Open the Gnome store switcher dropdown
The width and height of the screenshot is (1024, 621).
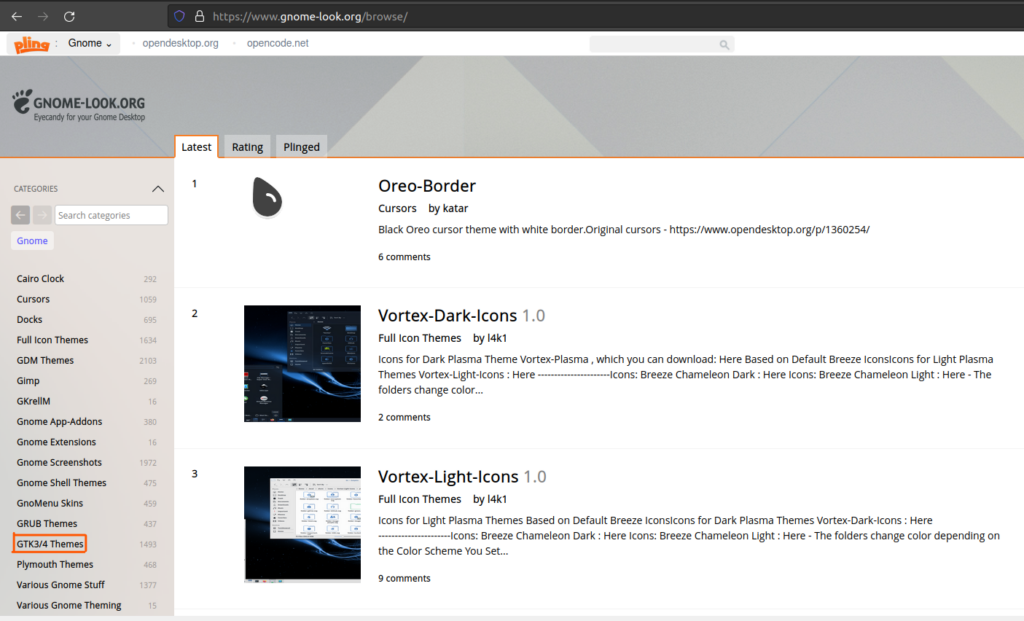tap(88, 43)
